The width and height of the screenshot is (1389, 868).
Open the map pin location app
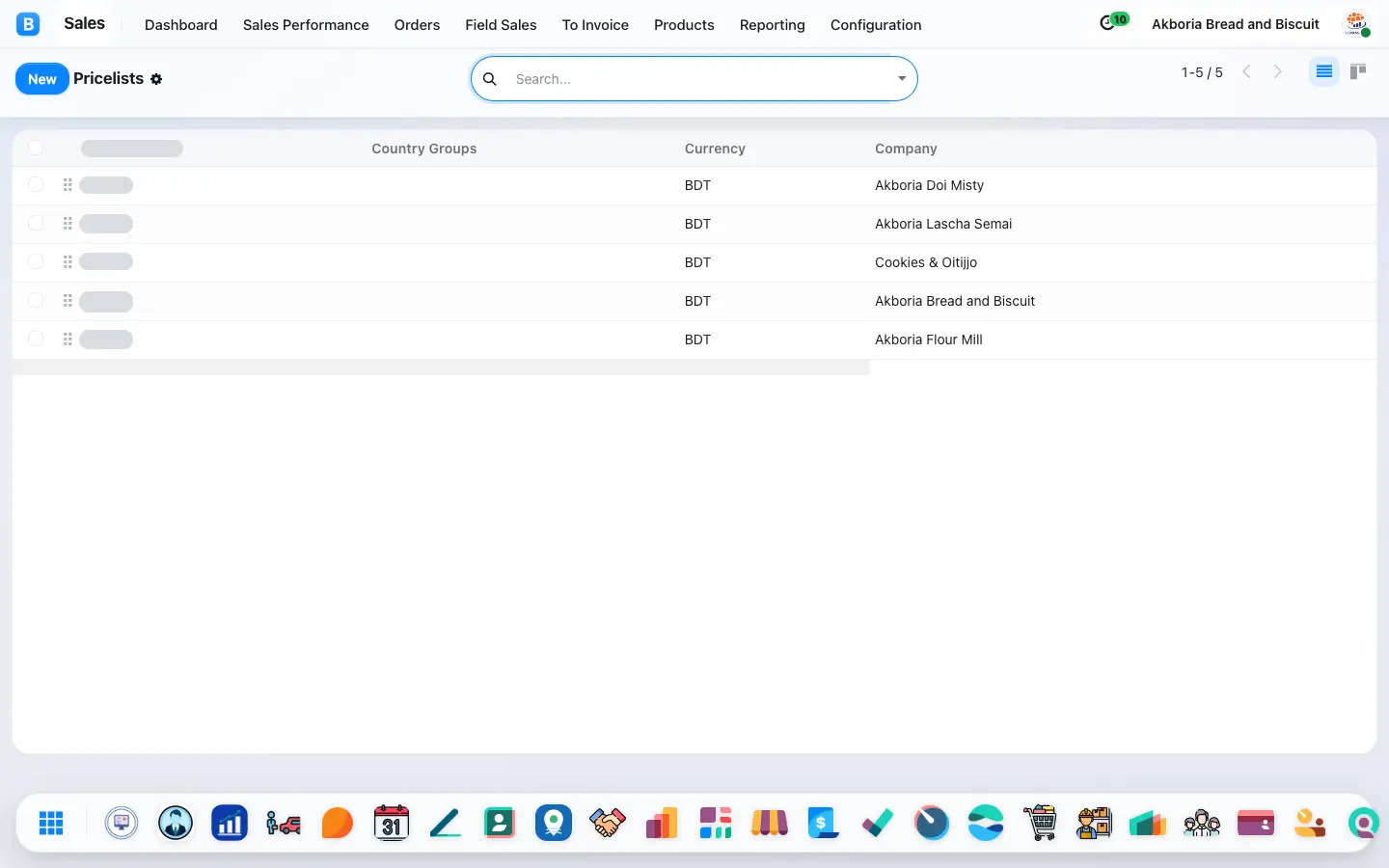pyautogui.click(x=554, y=823)
